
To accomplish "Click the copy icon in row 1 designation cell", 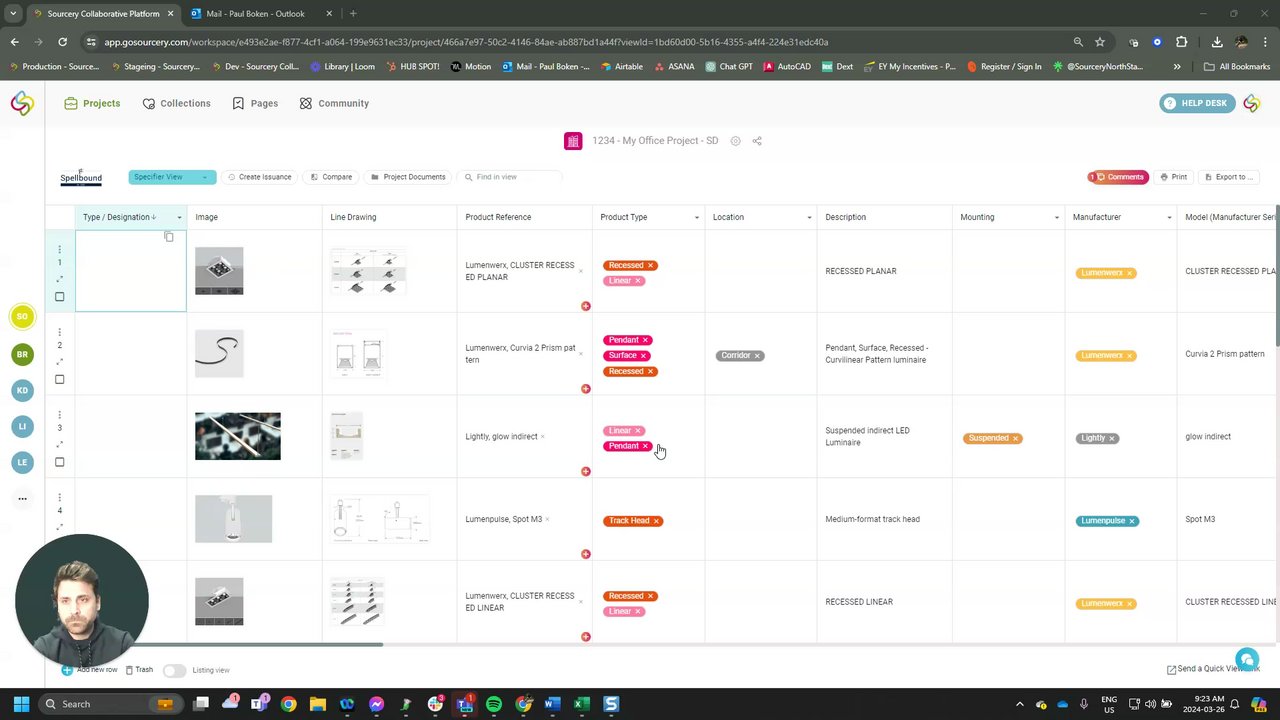I will coord(169,237).
